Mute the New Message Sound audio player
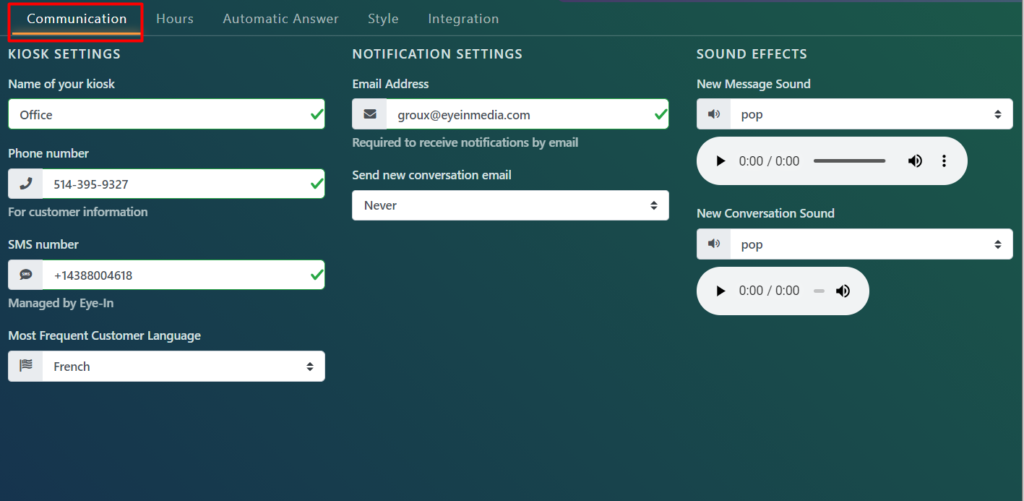This screenshot has width=1024, height=501. (914, 161)
